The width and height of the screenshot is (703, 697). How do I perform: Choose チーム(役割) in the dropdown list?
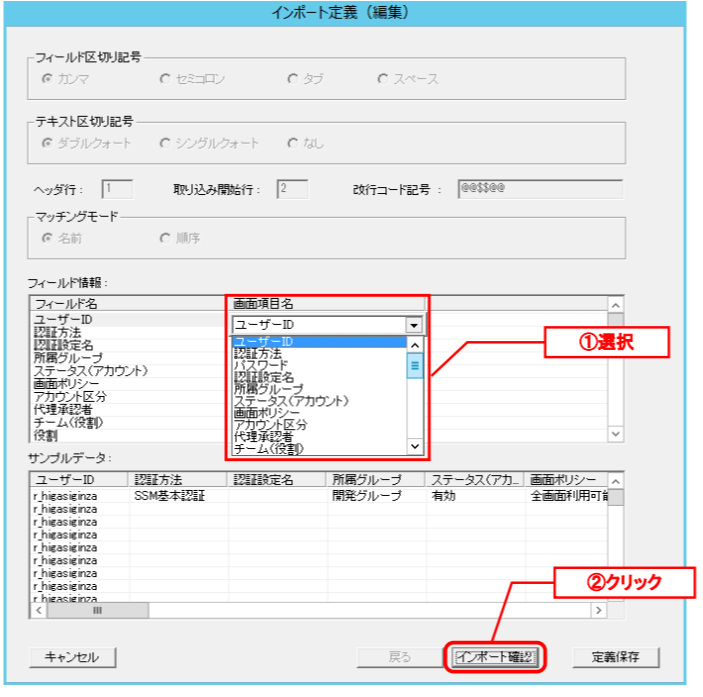[x=319, y=448]
